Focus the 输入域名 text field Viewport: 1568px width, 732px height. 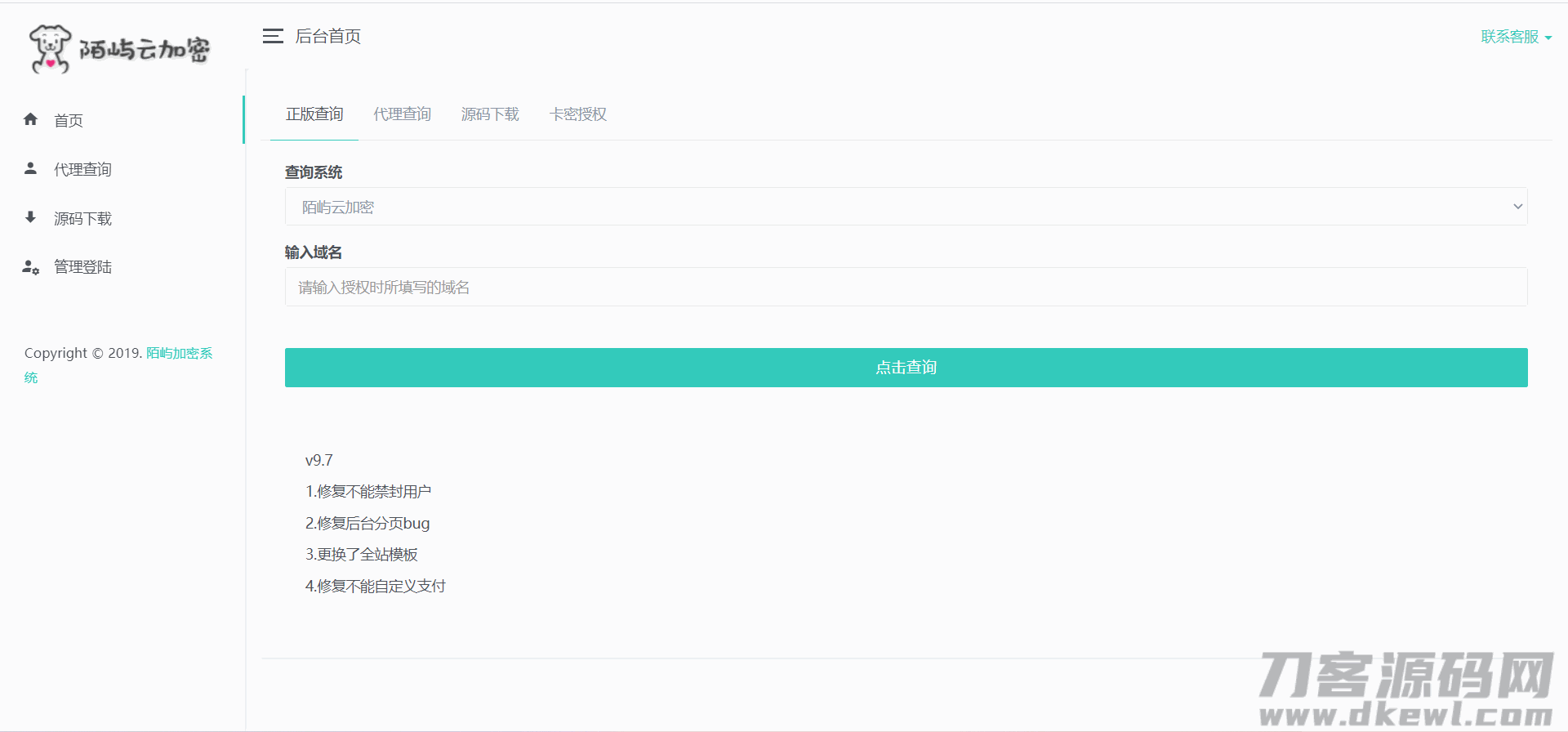pos(905,287)
